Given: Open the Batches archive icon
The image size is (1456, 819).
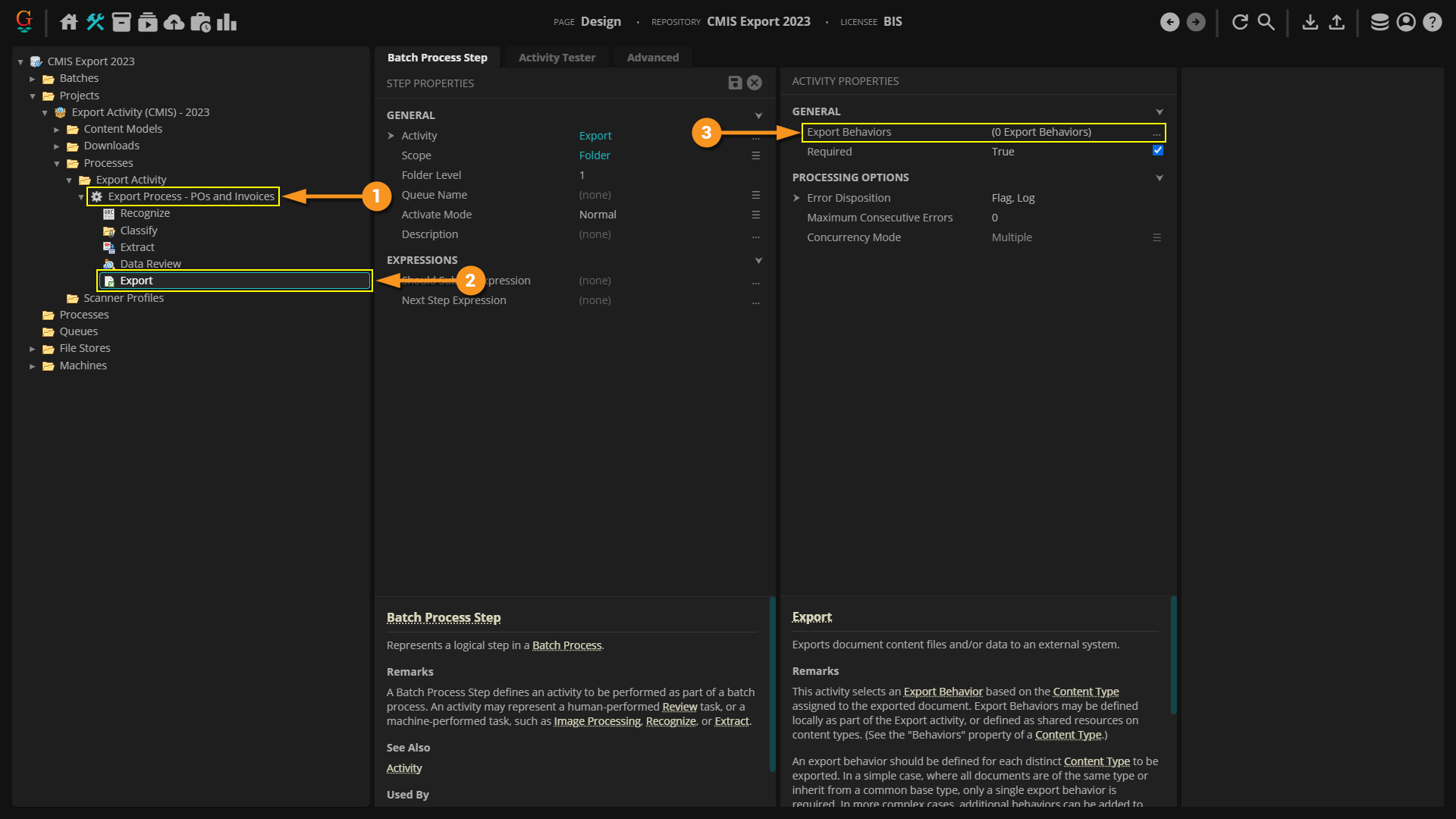Looking at the screenshot, I should click(121, 22).
